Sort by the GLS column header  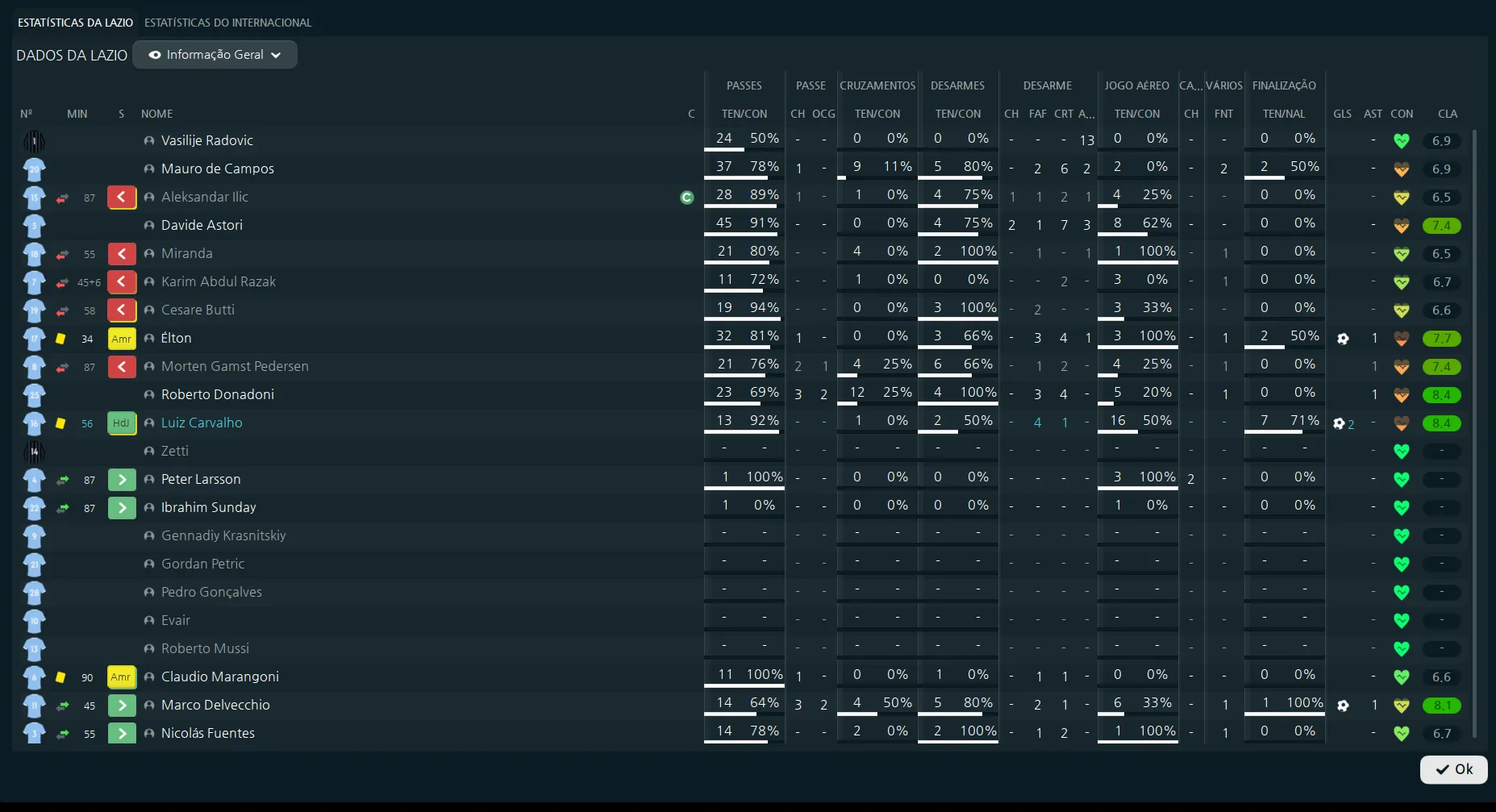point(1343,114)
